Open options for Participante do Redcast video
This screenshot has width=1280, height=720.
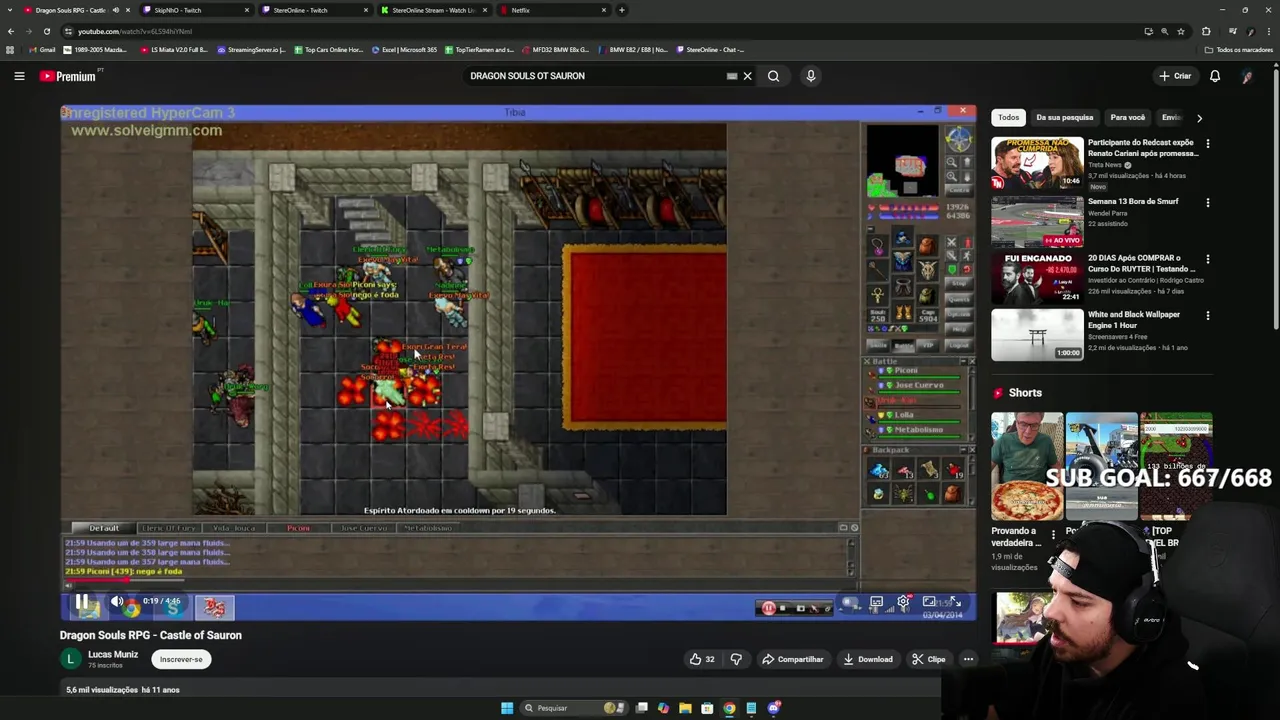pos(1208,144)
